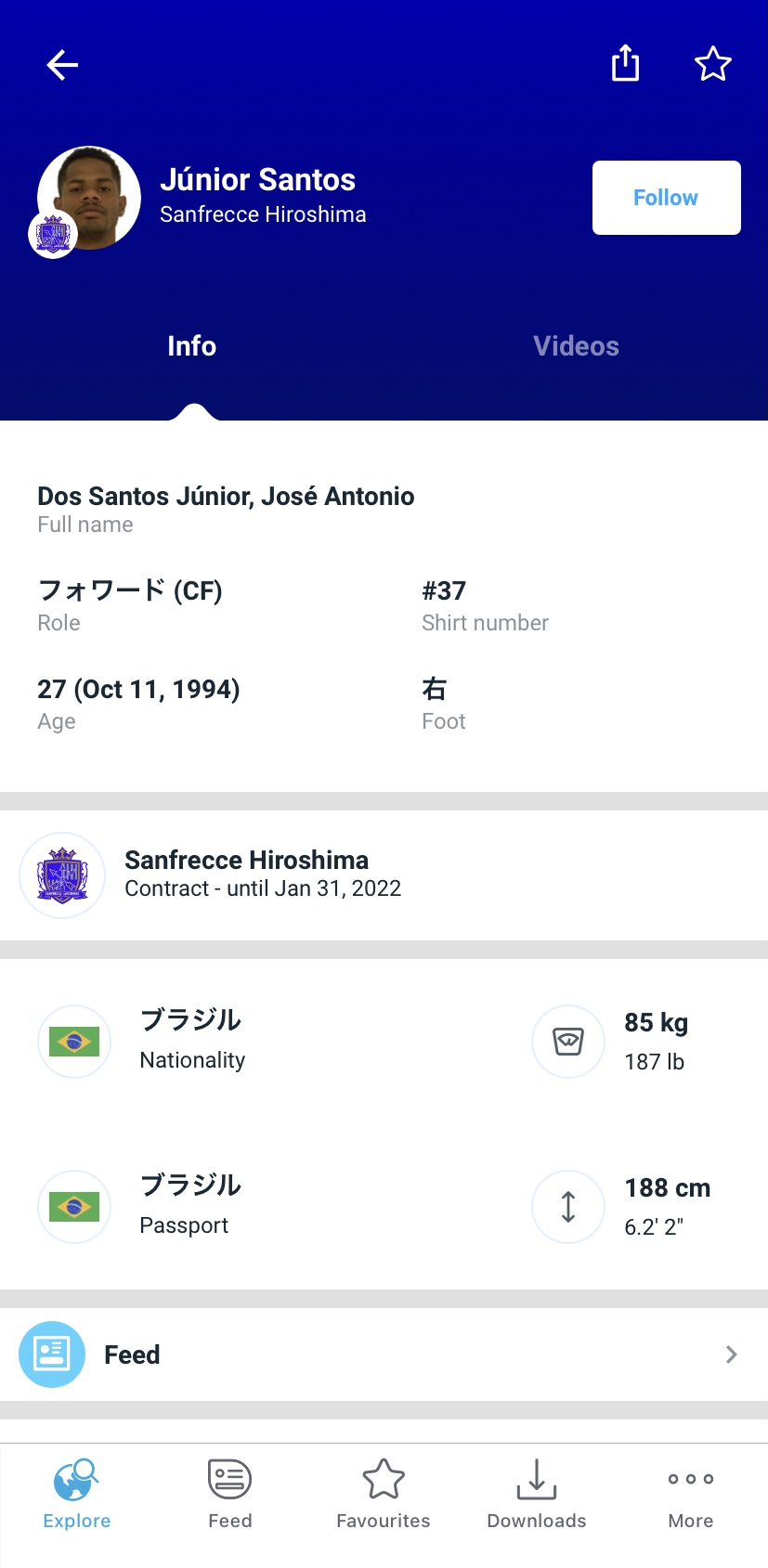This screenshot has height=1568, width=768.
Task: Select the Info tab
Action: [191, 346]
